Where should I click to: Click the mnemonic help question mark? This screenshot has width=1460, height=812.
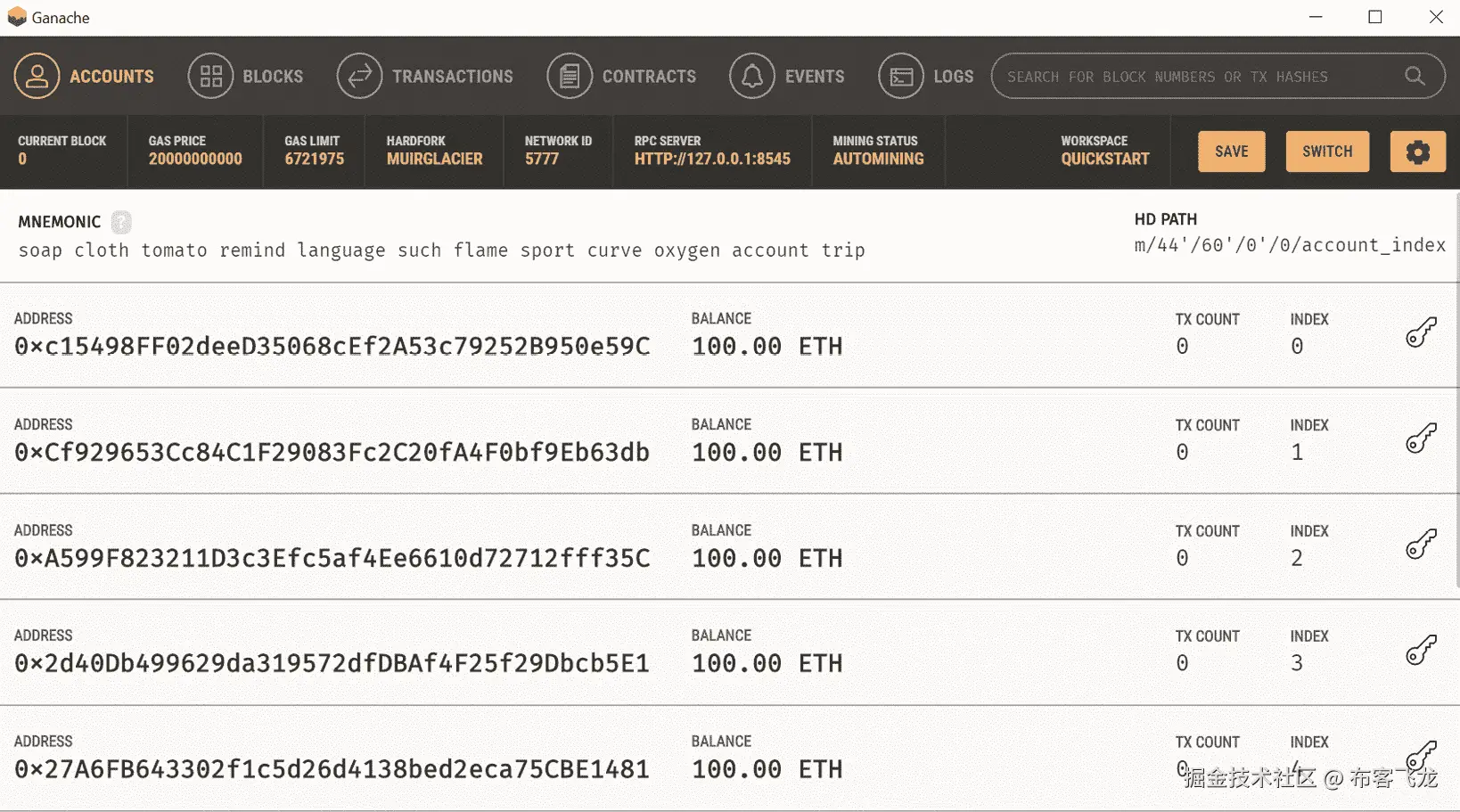(x=121, y=222)
